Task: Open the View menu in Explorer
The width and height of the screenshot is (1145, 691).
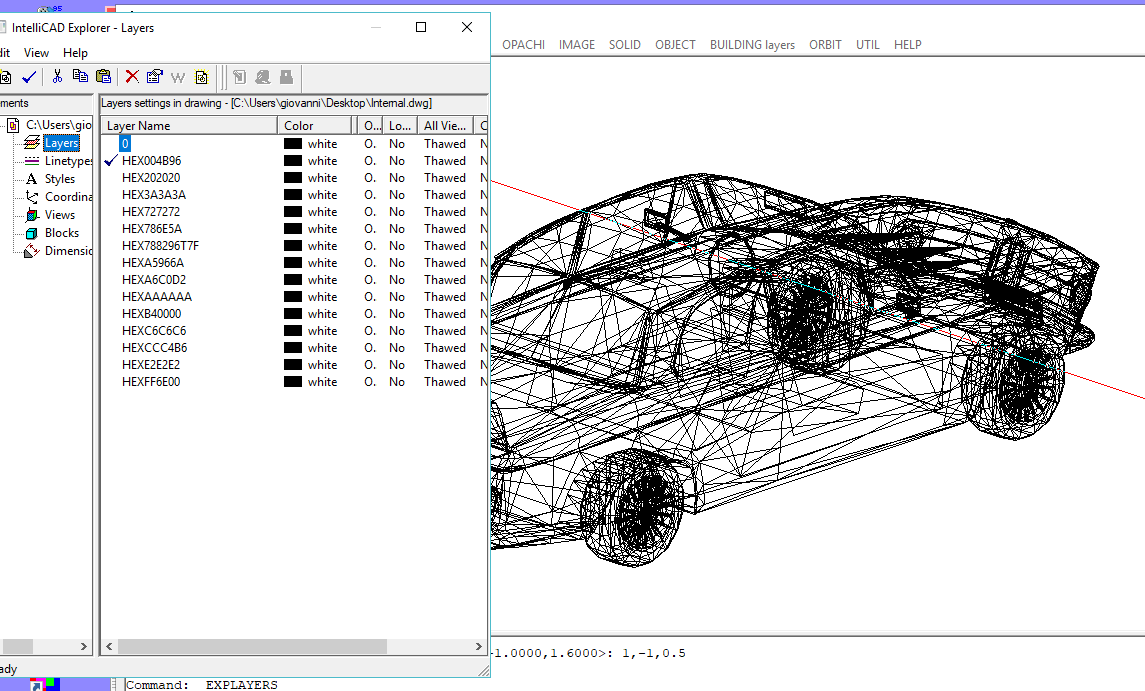Action: [x=36, y=53]
